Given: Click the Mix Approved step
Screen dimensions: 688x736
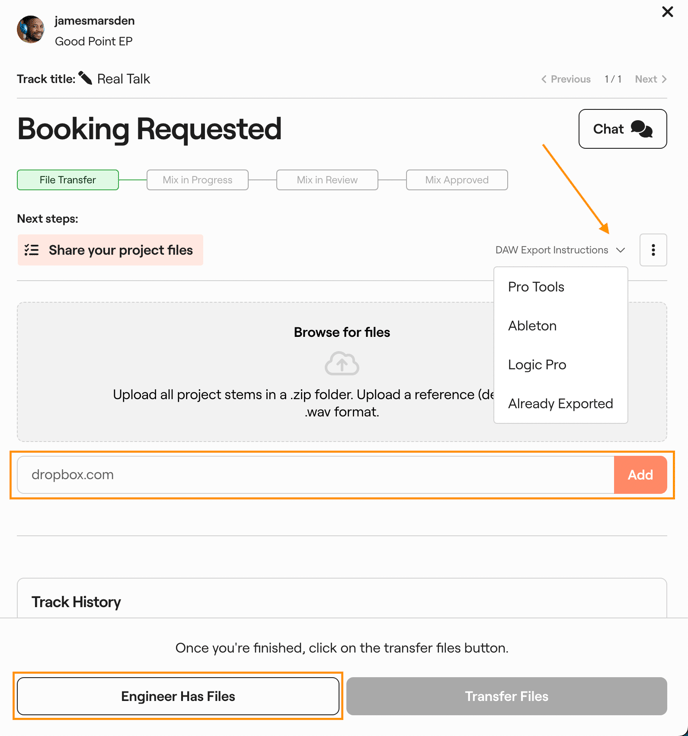Looking at the screenshot, I should [457, 180].
